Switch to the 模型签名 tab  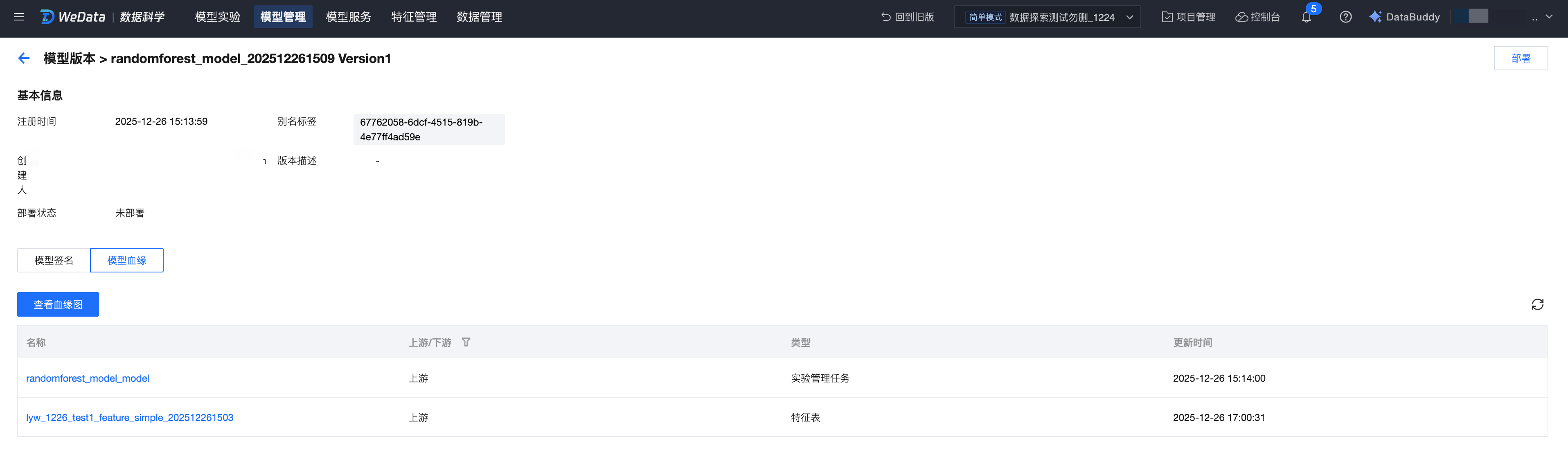(54, 260)
